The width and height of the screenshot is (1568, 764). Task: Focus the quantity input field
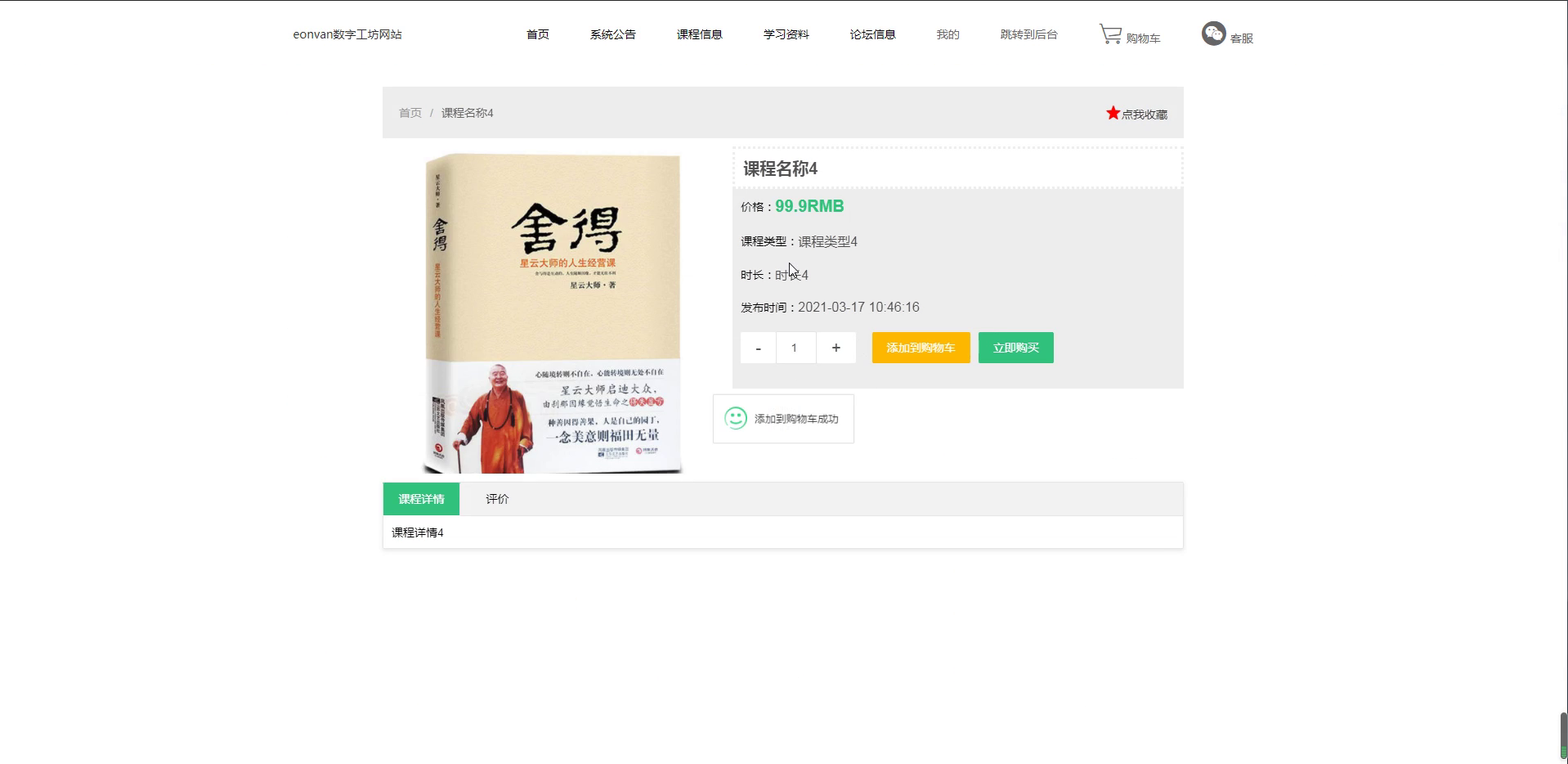tap(795, 348)
